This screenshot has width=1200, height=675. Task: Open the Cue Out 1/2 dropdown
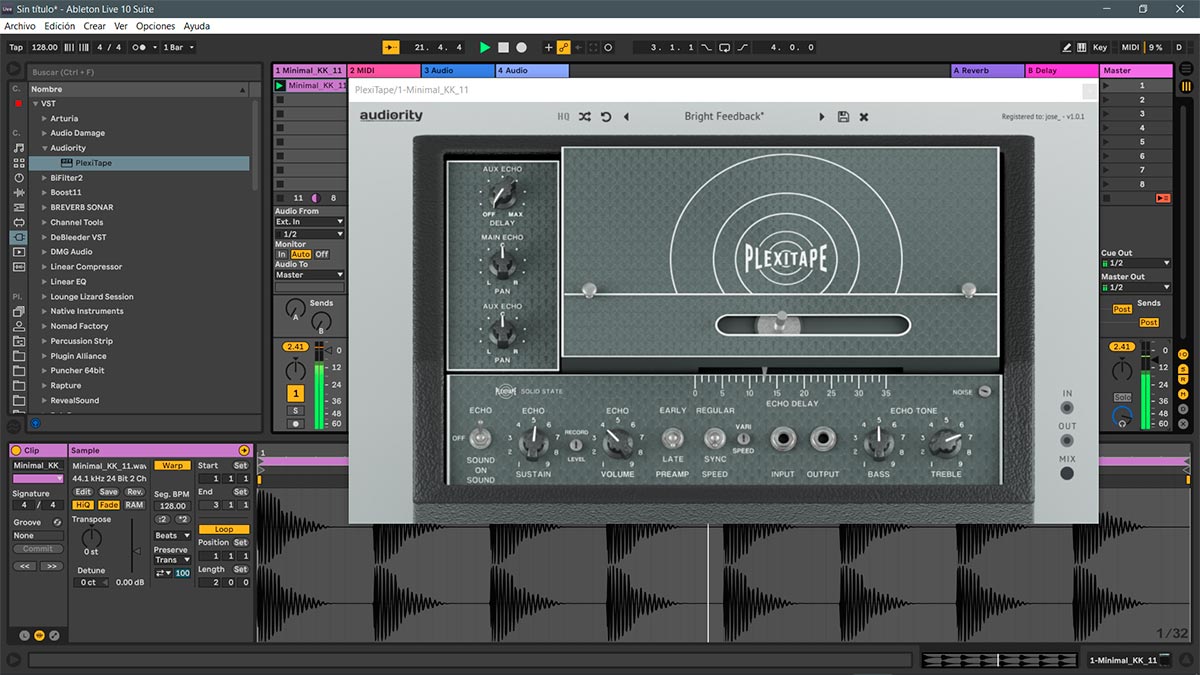click(x=1135, y=264)
